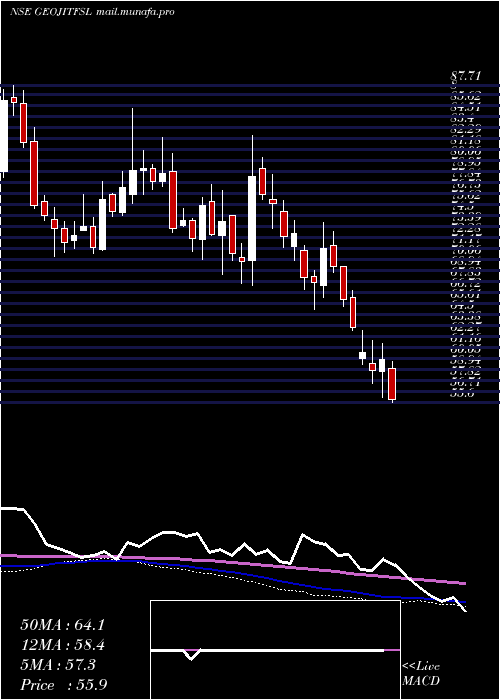The image size is (500, 700).
Task: Click the final rightmost red candlestick
Action: click(392, 383)
